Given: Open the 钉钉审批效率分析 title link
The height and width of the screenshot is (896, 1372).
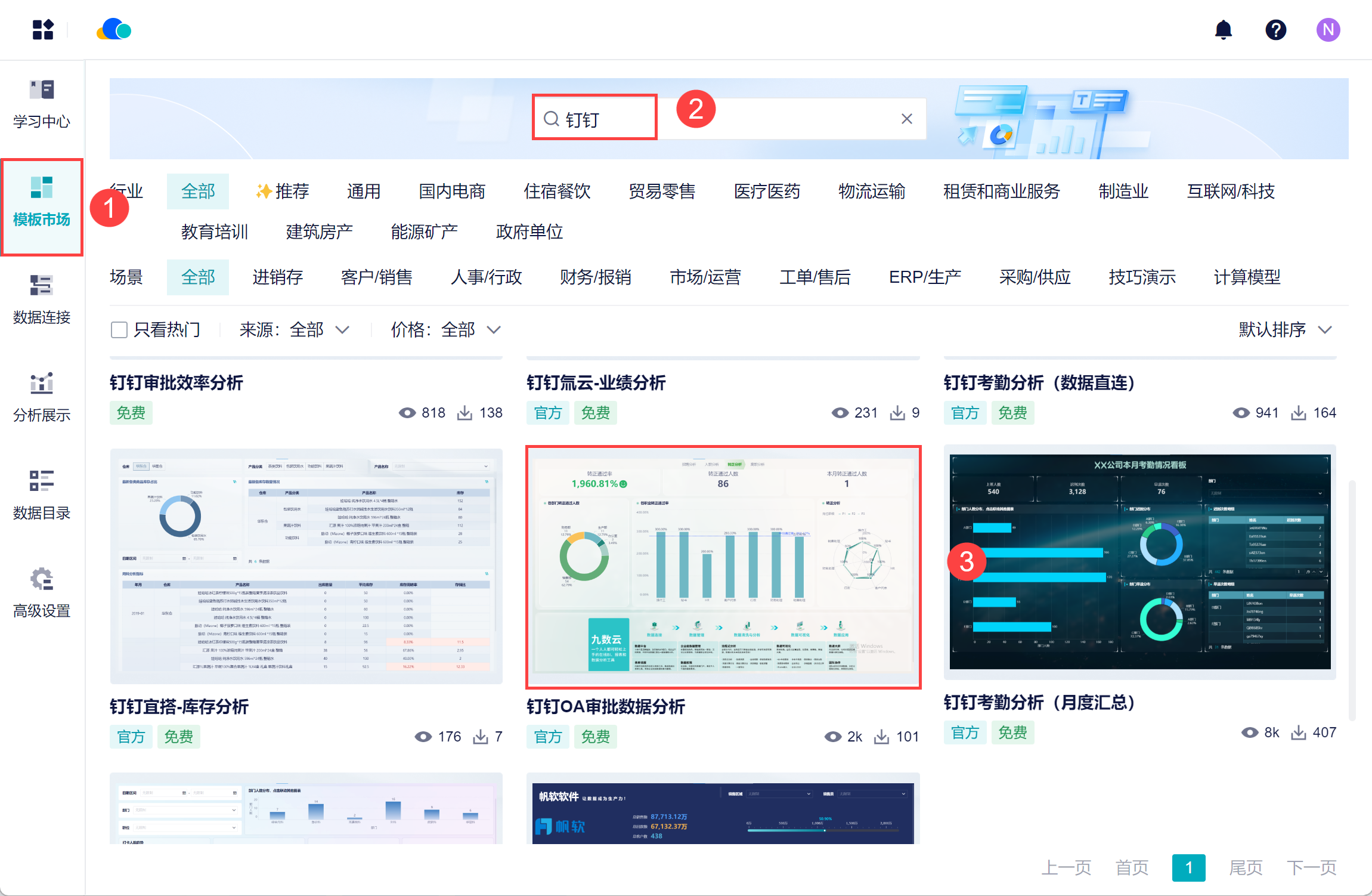Looking at the screenshot, I should tap(176, 383).
